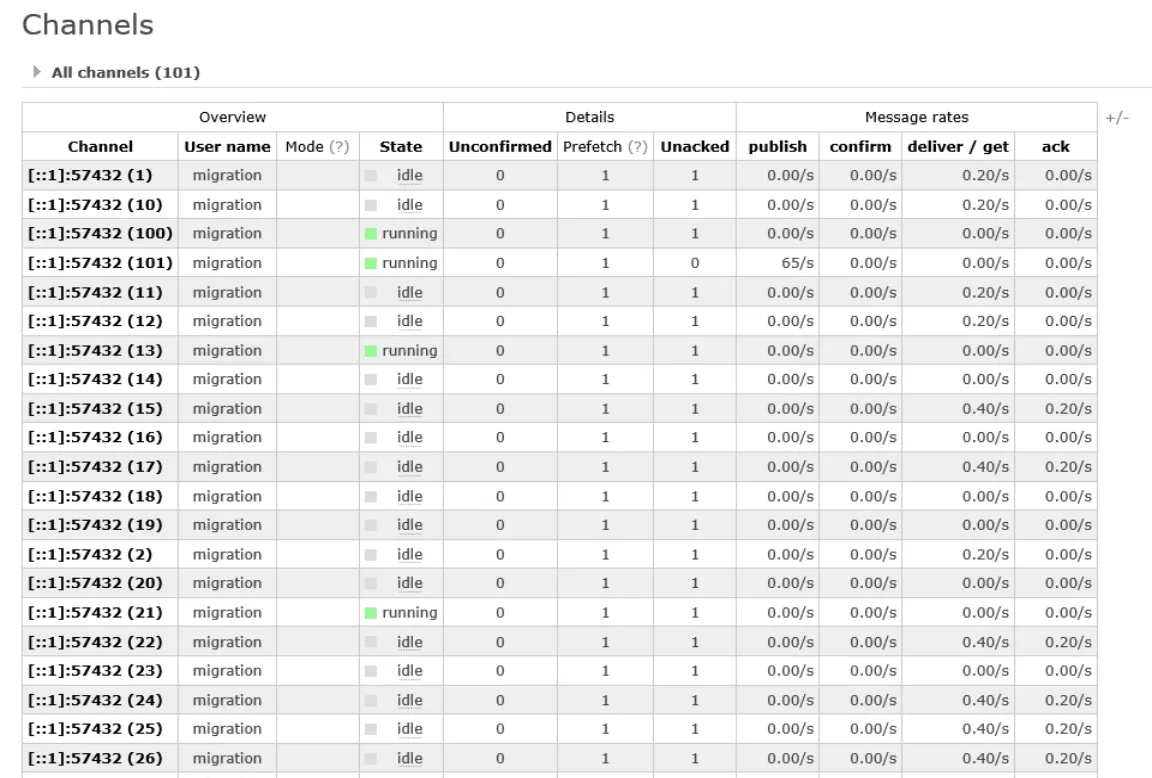Sort by publish rate column header
Viewport: 1152px width, 778px height.
point(777,146)
